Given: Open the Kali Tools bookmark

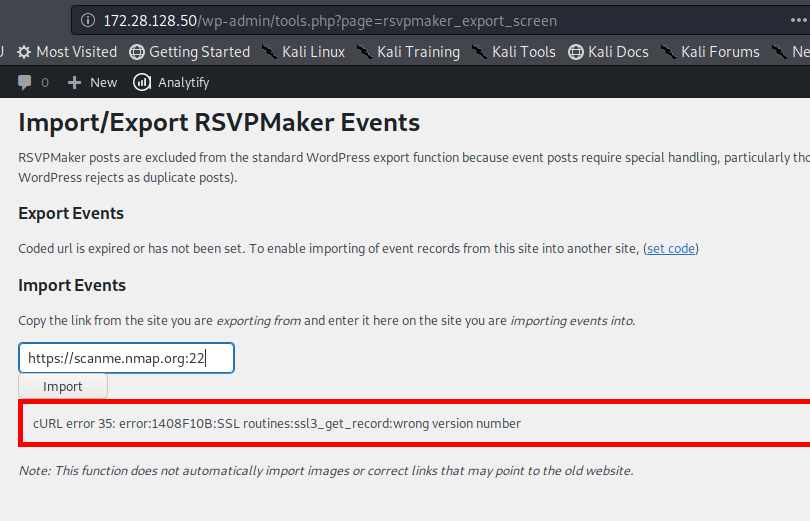Looking at the screenshot, I should click(513, 52).
